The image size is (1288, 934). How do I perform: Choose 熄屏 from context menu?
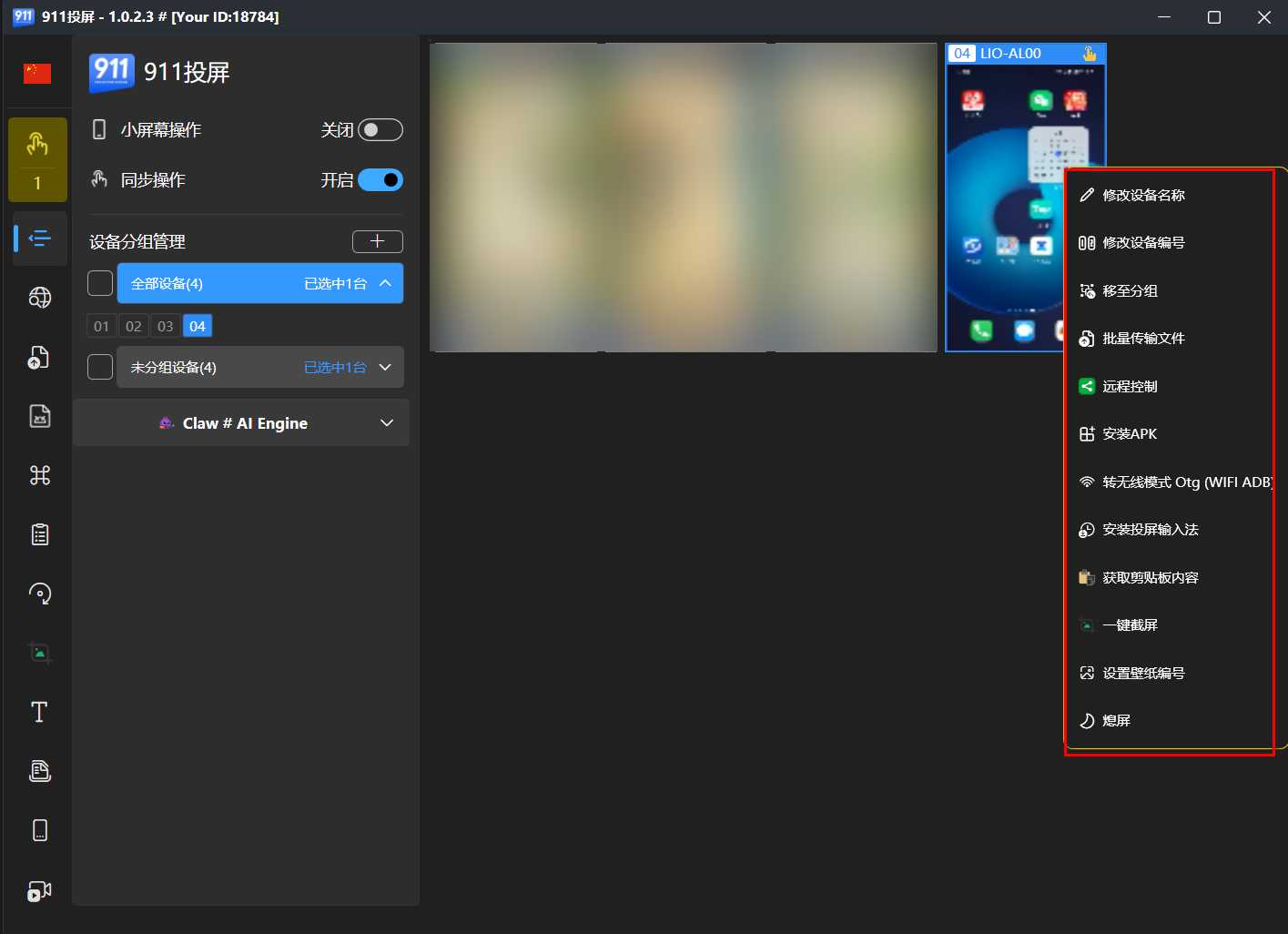click(x=1169, y=720)
